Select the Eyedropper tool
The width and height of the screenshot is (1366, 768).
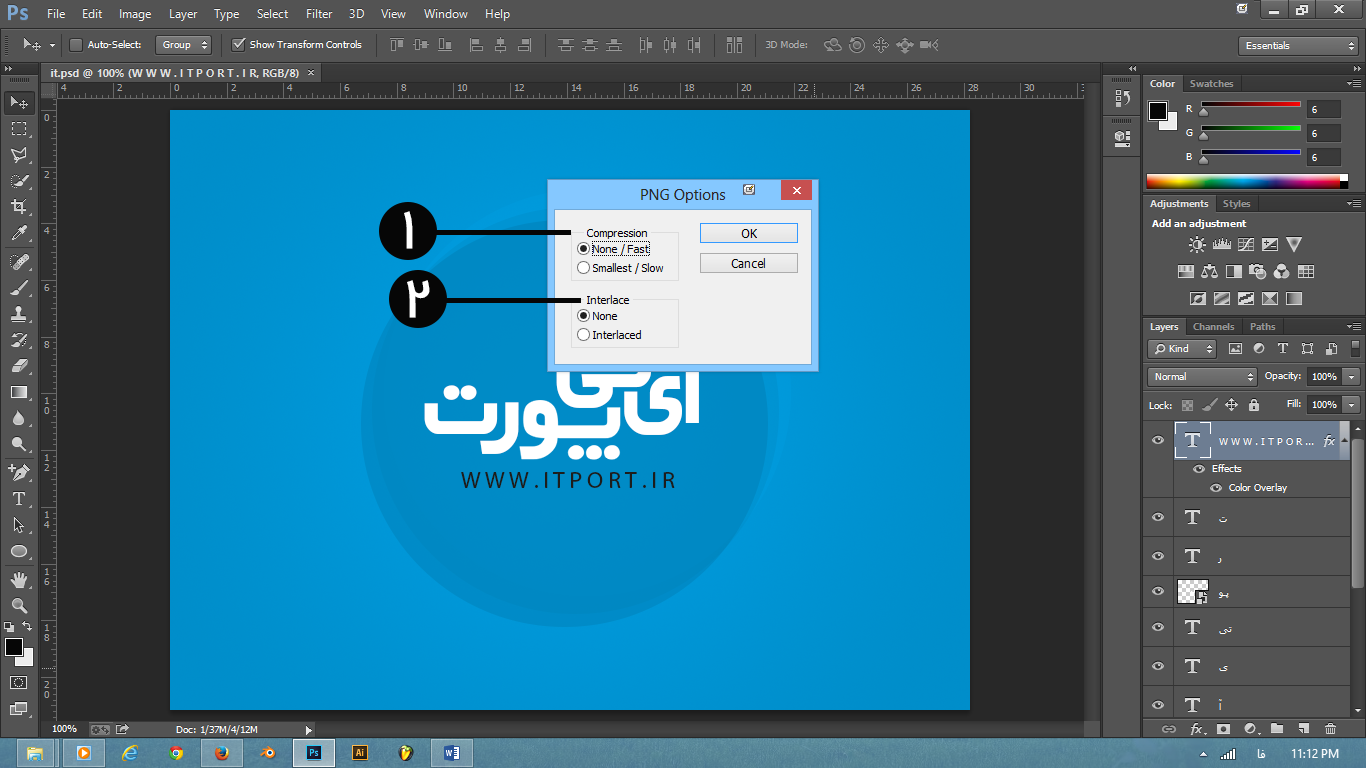click(19, 233)
